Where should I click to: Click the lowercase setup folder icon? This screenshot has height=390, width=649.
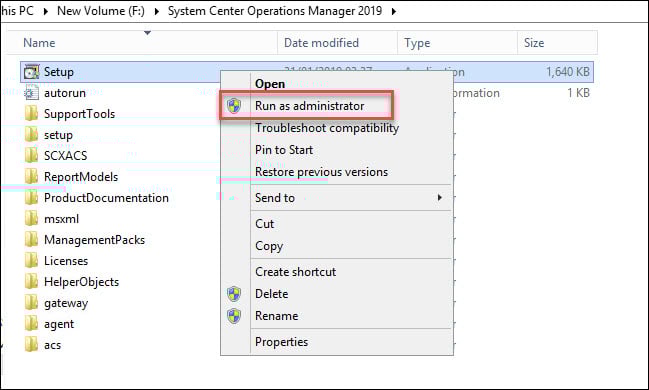tap(31, 135)
